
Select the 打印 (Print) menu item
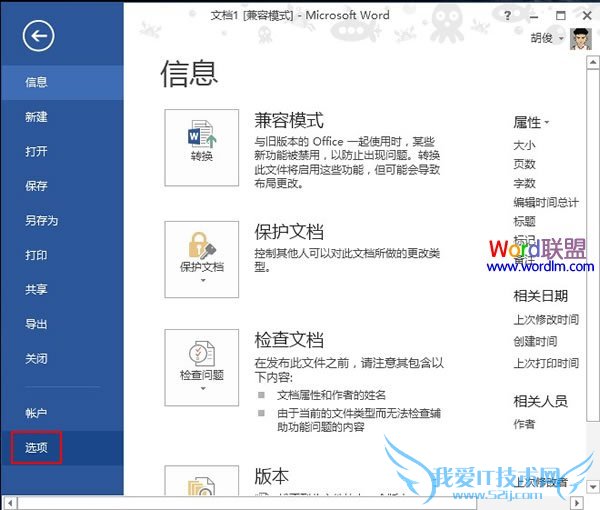[62, 255]
